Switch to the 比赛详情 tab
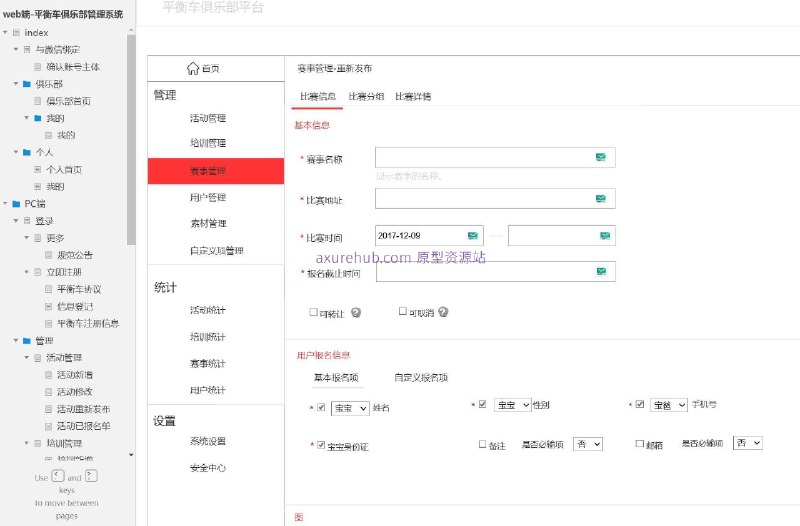This screenshot has width=800, height=526. (413, 96)
